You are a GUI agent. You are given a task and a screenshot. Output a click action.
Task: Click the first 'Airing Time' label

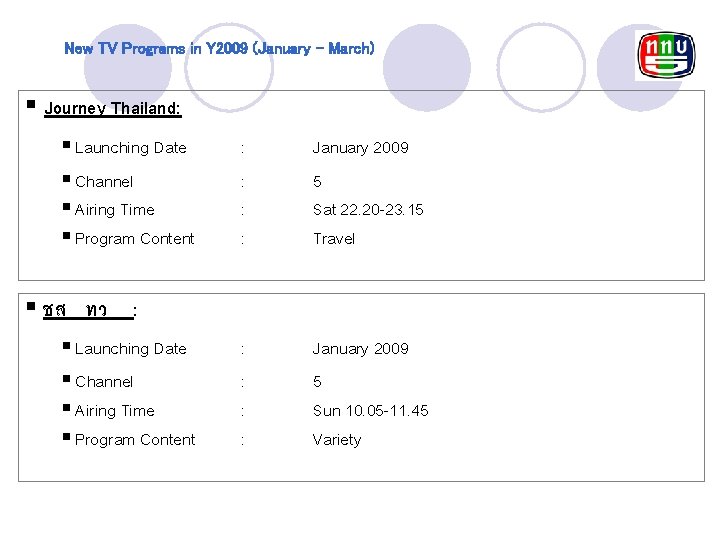[x=114, y=210]
